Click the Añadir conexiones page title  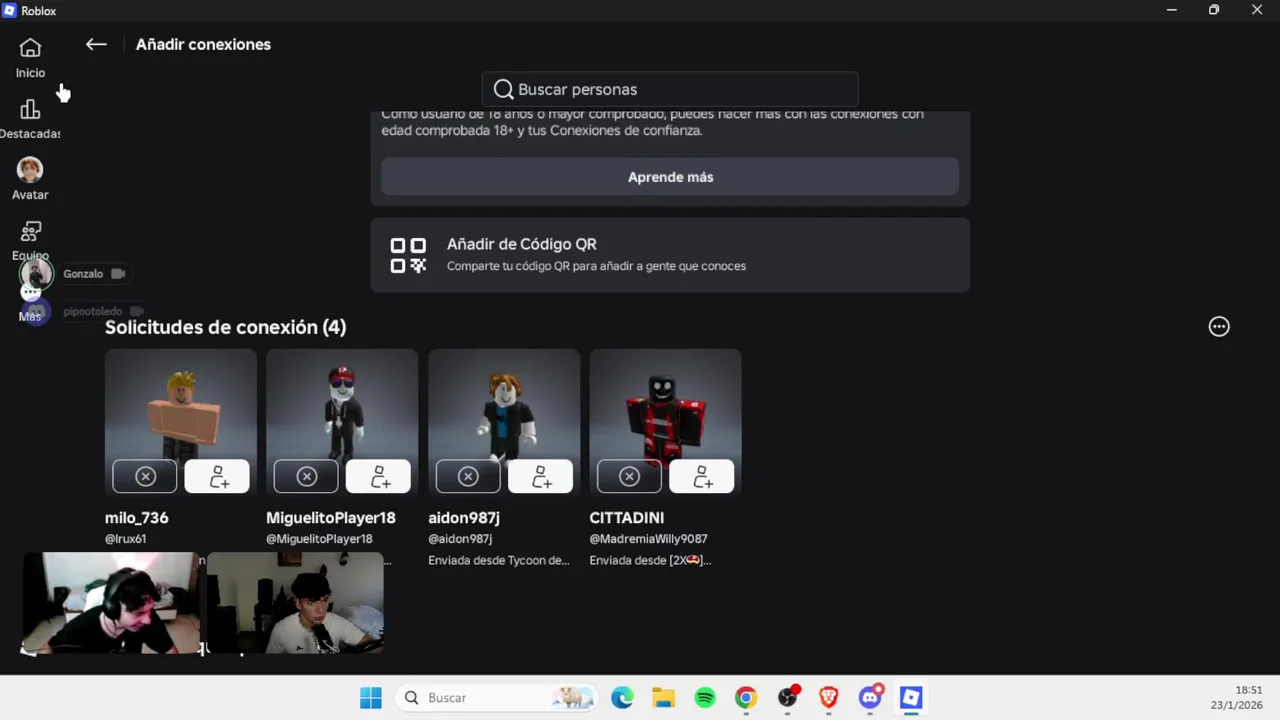pos(203,44)
